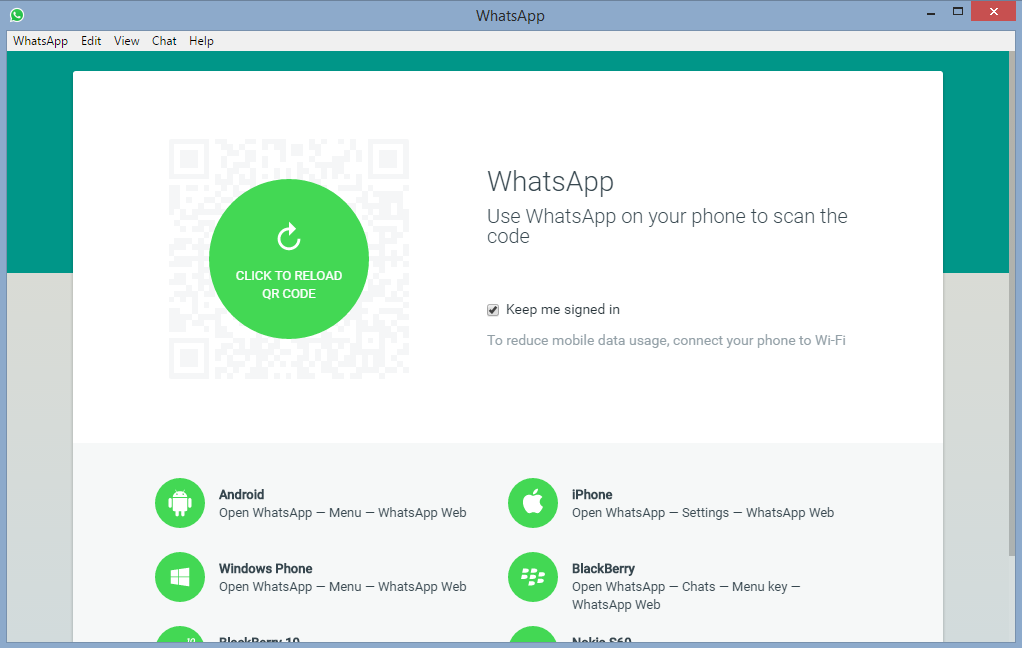Click the Wi-Fi data usage hint text
Viewport: 1022px width, 648px height.
(666, 340)
